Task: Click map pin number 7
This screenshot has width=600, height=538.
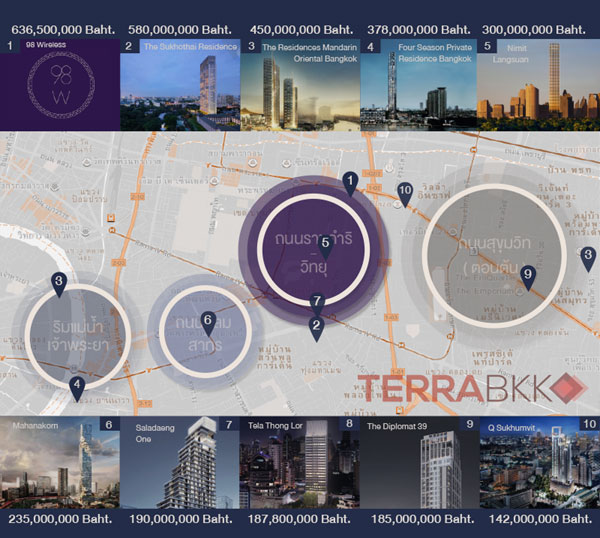Action: [317, 304]
